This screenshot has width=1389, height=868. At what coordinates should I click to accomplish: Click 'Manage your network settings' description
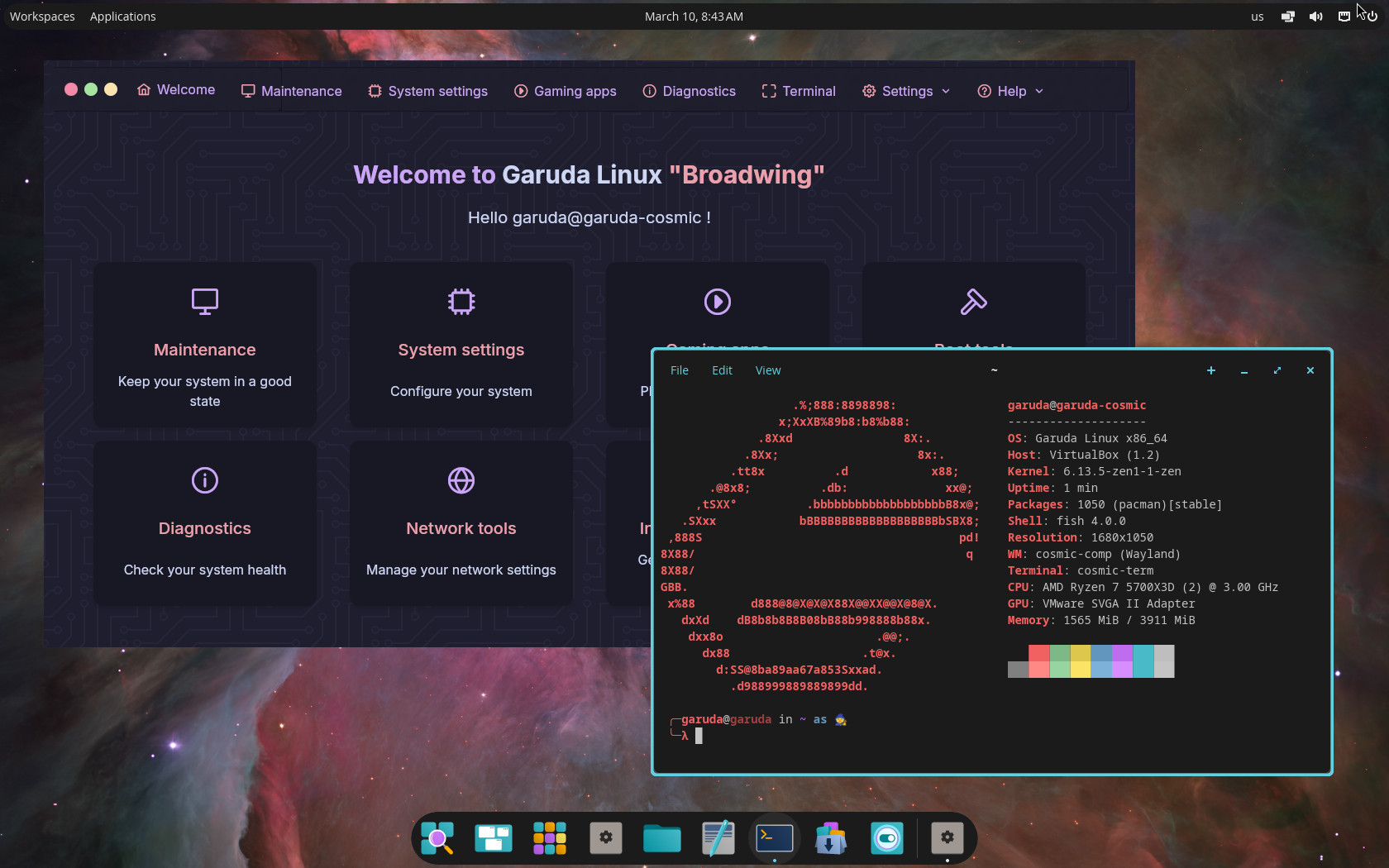coord(461,570)
